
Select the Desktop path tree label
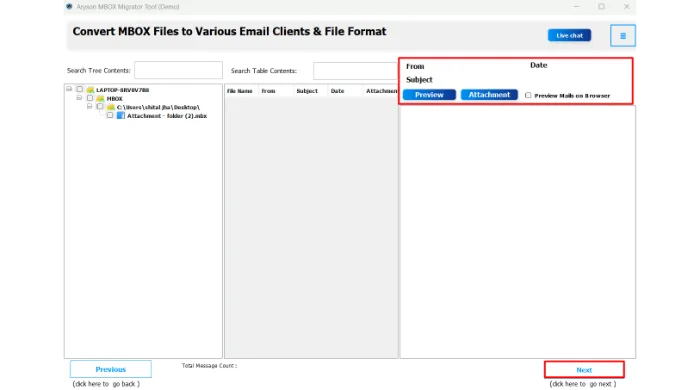tap(158, 108)
